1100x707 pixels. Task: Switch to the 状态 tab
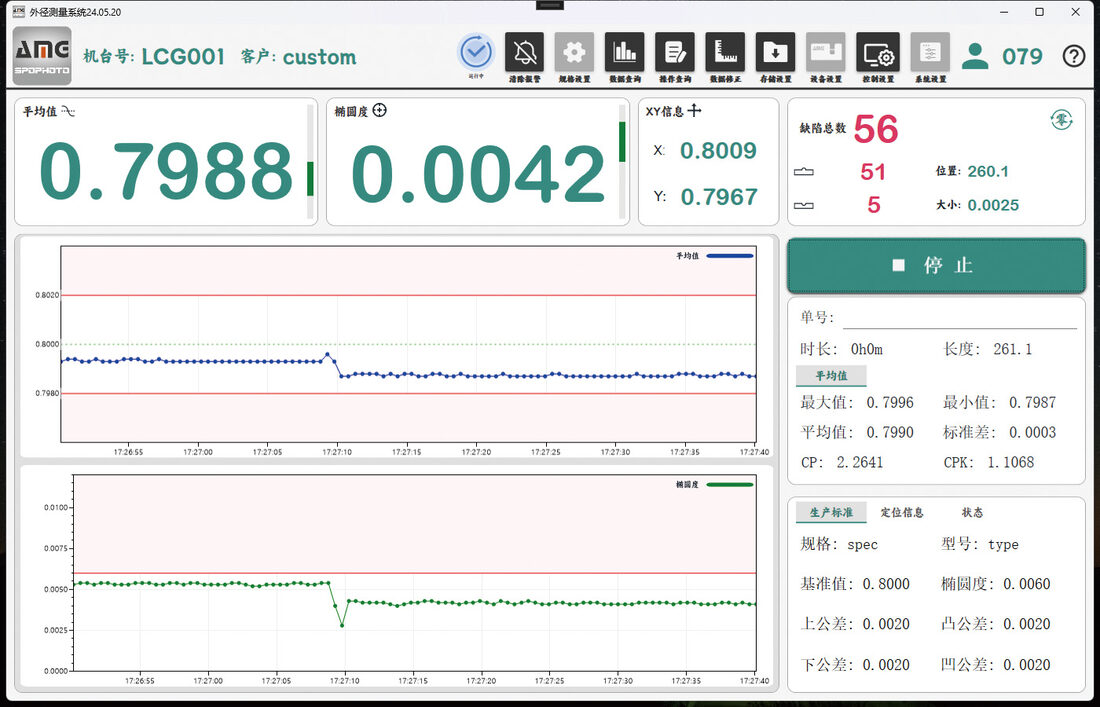972,513
